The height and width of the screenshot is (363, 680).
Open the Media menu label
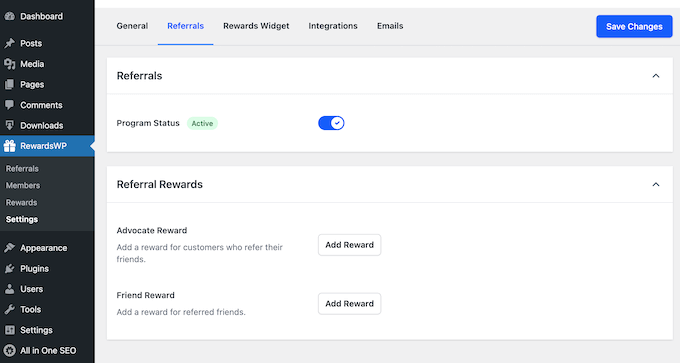click(32, 64)
